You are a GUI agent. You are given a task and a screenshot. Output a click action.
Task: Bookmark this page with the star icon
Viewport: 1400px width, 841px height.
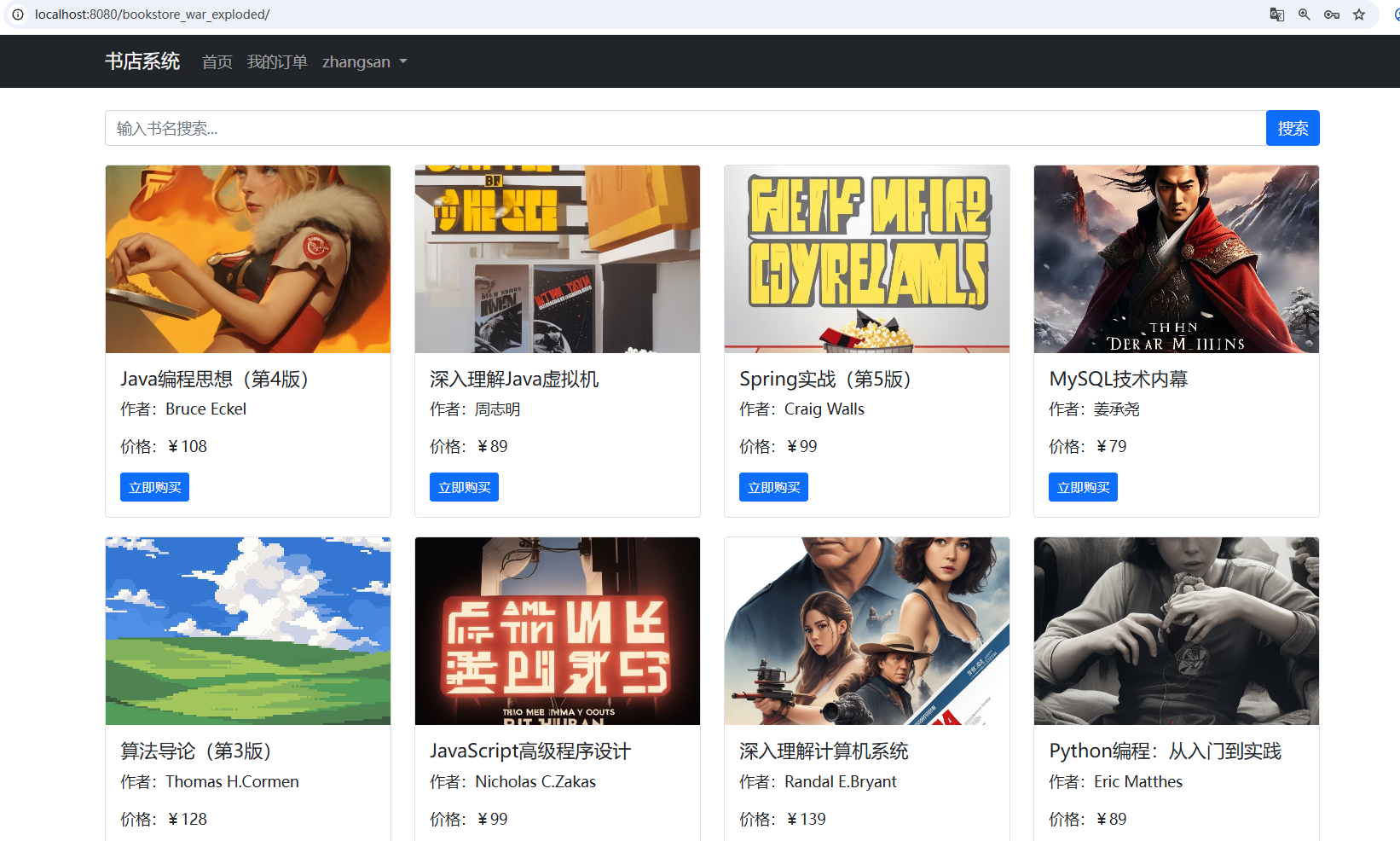(1359, 14)
